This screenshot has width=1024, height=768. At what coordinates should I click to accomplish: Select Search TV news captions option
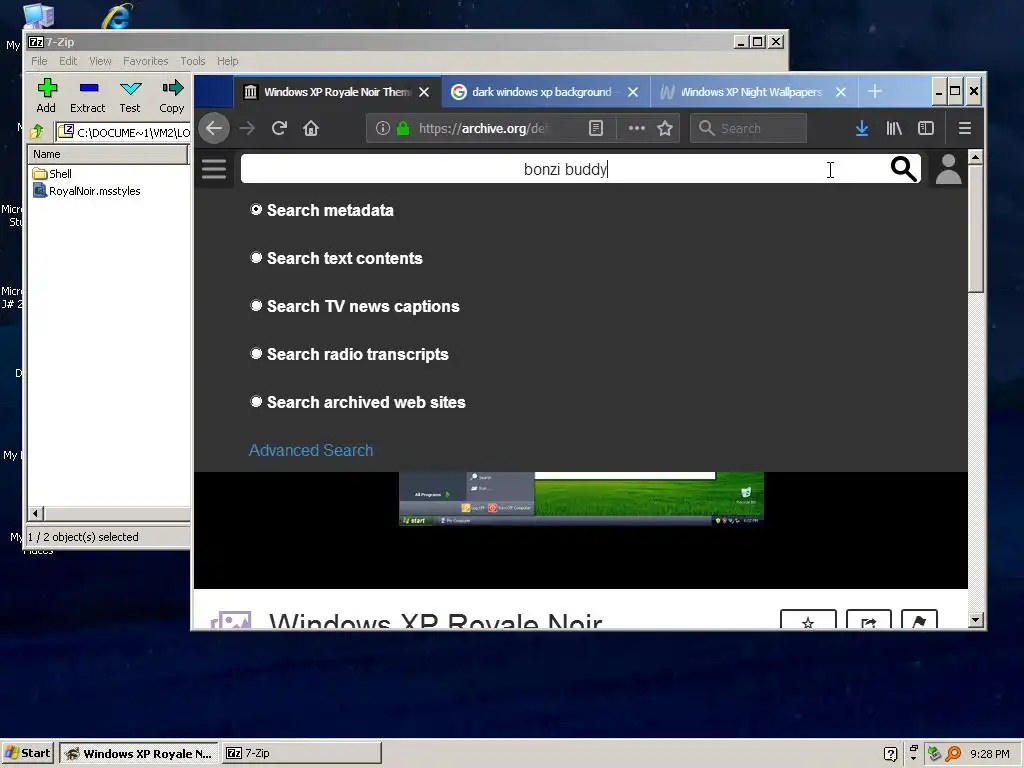(256, 306)
